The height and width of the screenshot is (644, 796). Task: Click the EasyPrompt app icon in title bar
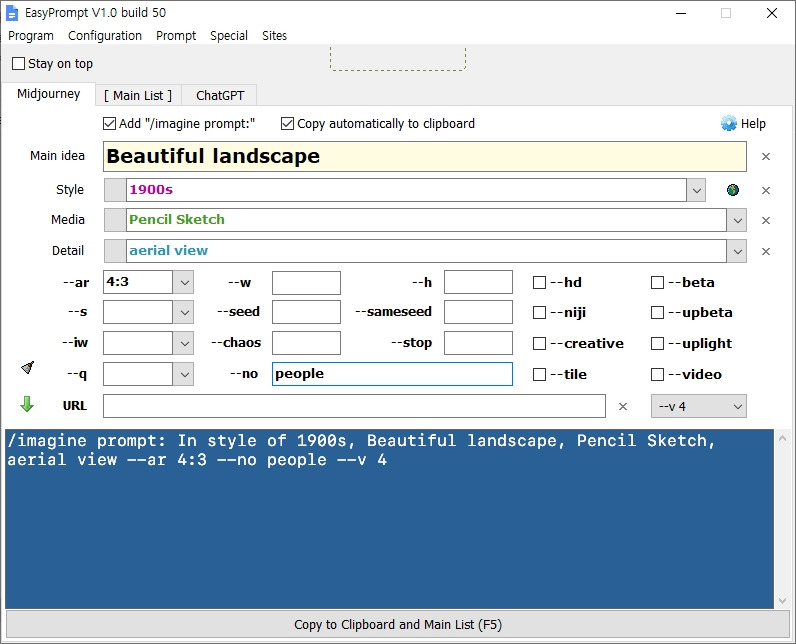12,13
